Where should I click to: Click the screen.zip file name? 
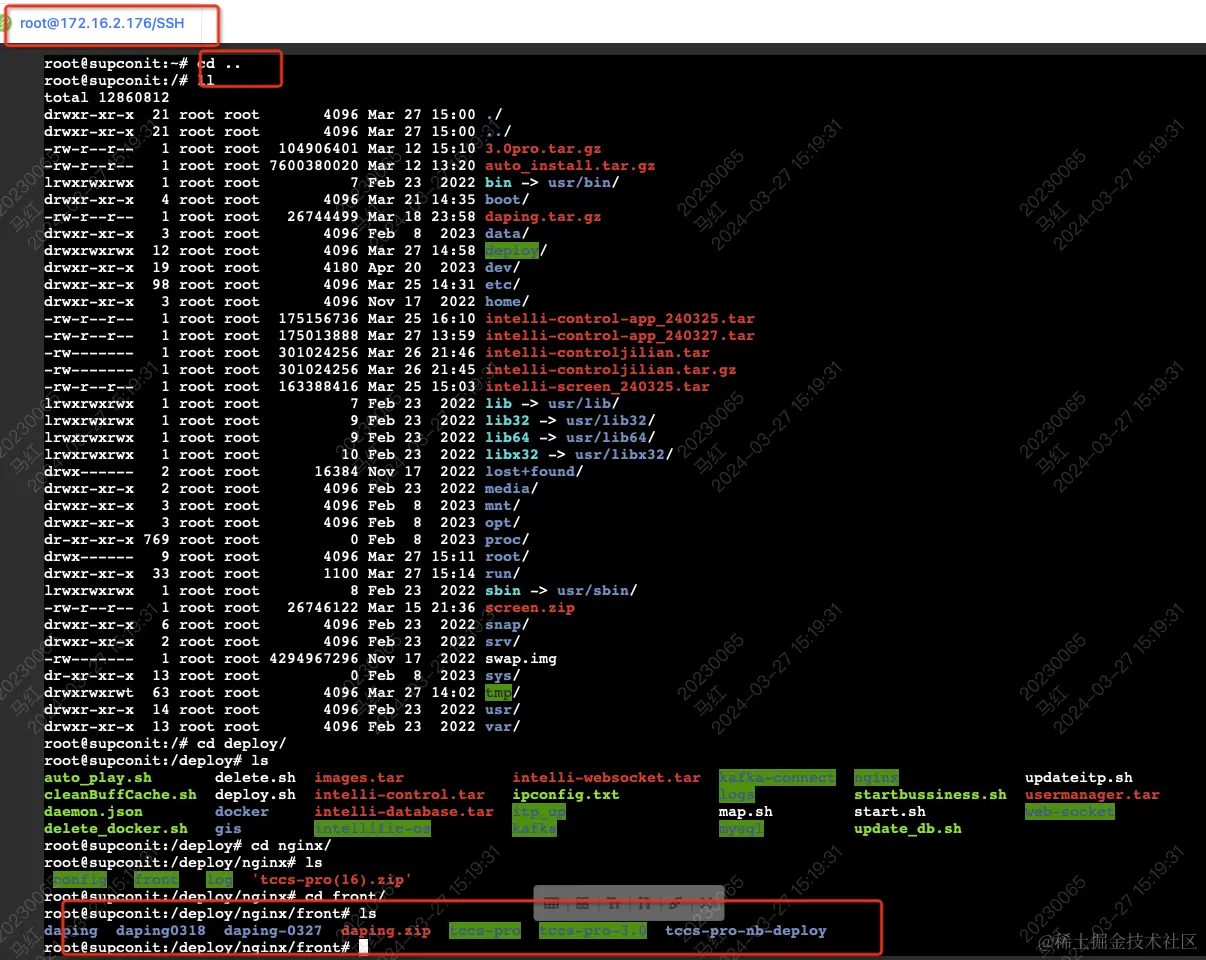[530, 607]
